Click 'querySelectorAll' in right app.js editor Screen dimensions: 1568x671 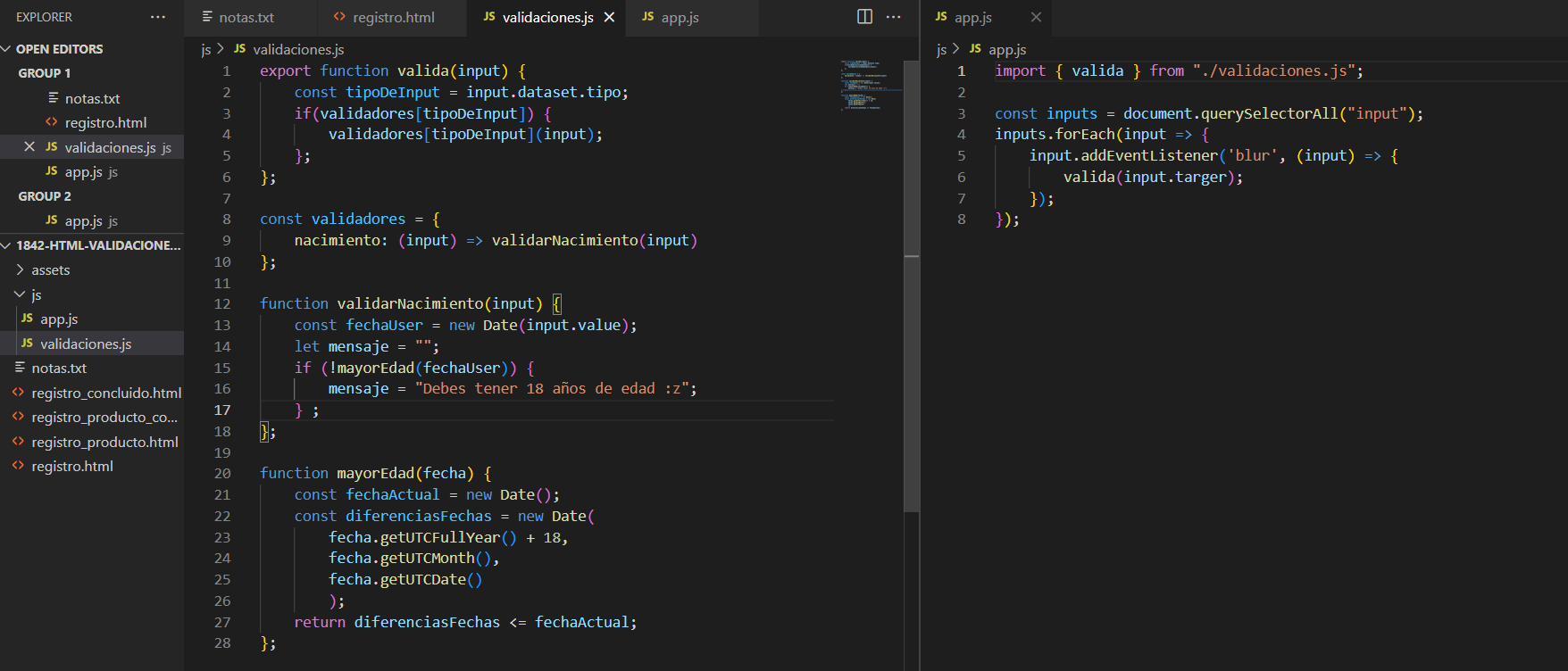[x=1270, y=113]
